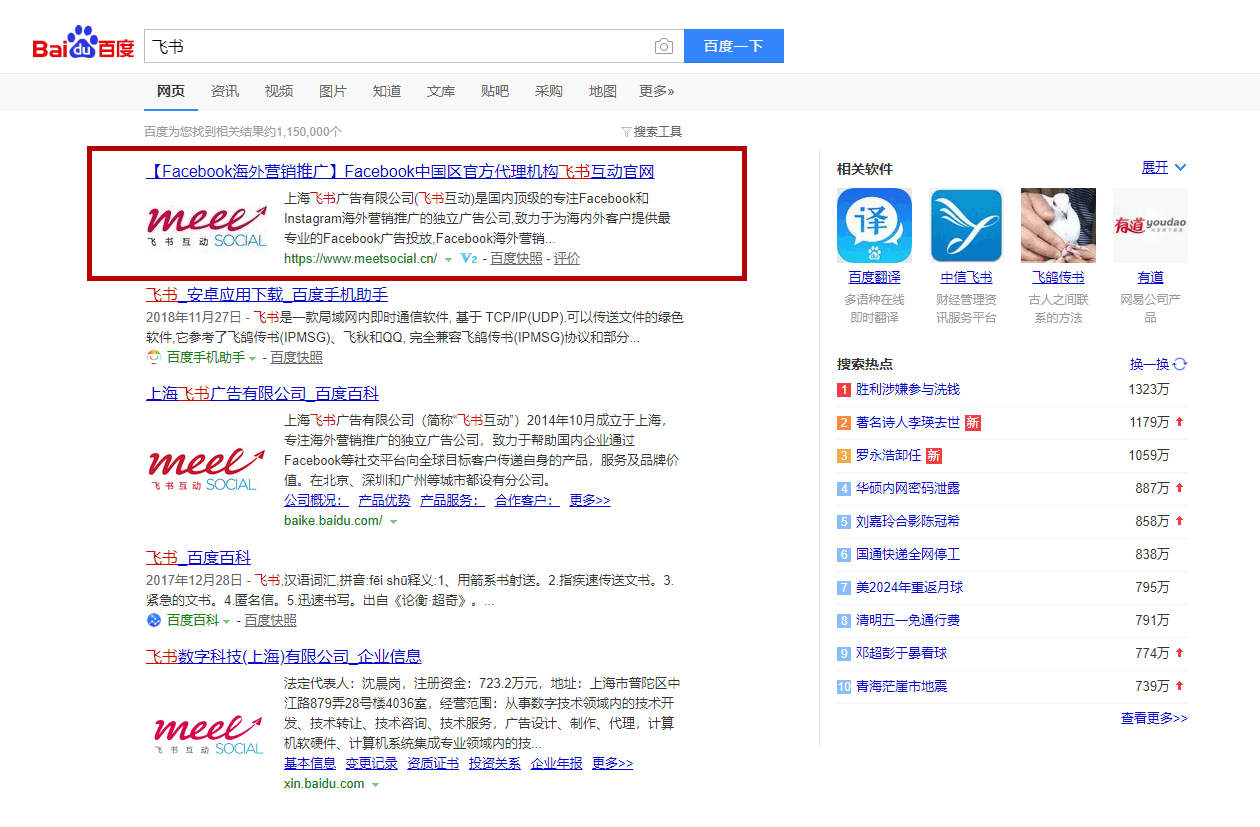This screenshot has width=1260, height=827.
Task: Expand the 更多» tab menu
Action: click(657, 91)
